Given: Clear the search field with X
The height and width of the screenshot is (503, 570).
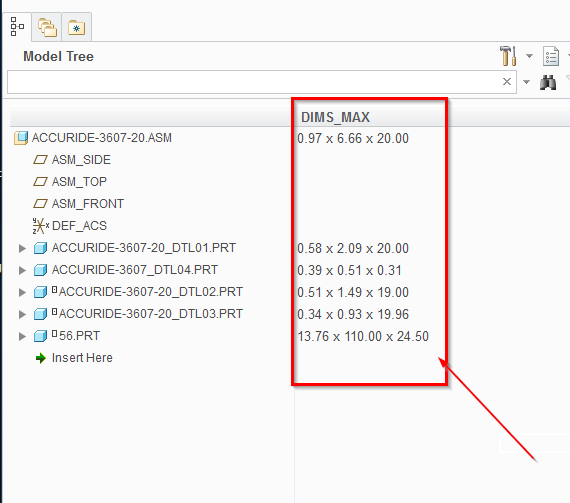Looking at the screenshot, I should coord(507,82).
